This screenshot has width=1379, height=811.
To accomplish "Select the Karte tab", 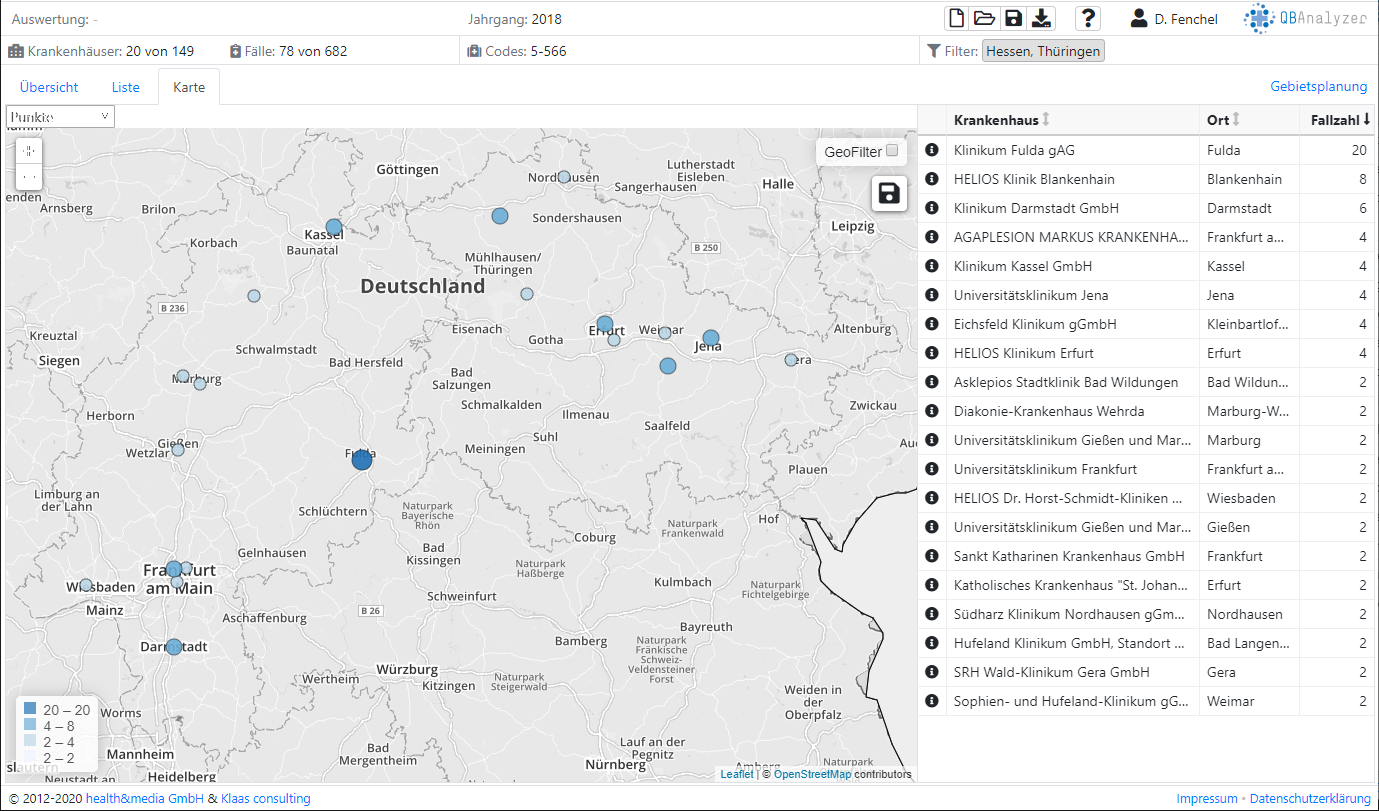I will 189,87.
